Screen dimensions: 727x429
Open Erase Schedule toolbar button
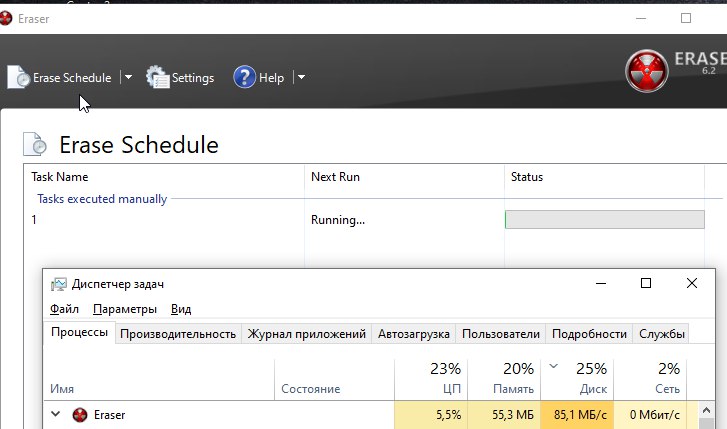click(x=59, y=77)
